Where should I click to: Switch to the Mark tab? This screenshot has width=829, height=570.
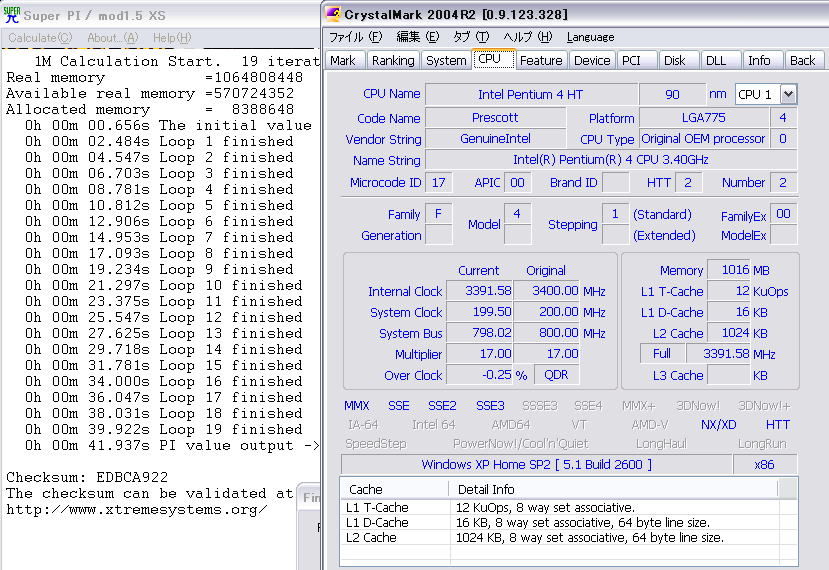point(343,60)
